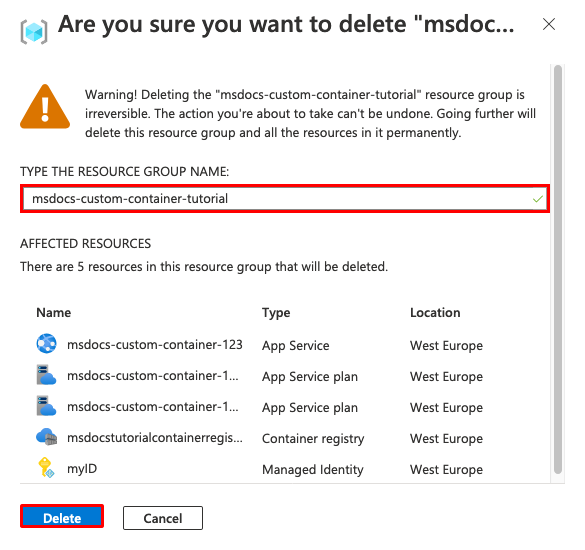The width and height of the screenshot is (585, 550).
Task: Click the Name column header
Action: click(x=54, y=312)
